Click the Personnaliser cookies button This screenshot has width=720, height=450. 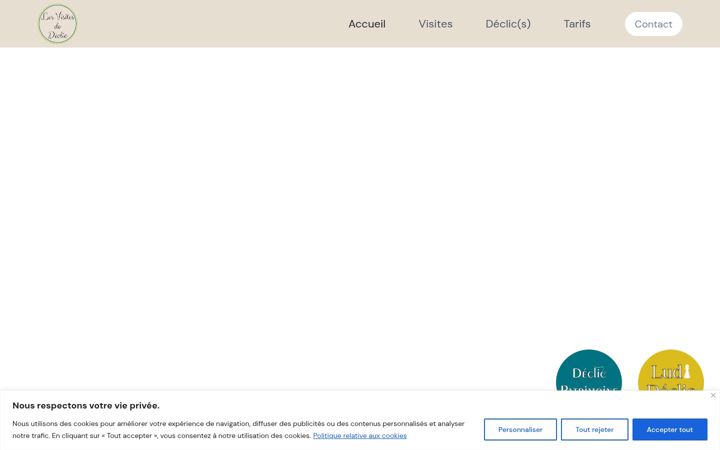[520, 429]
